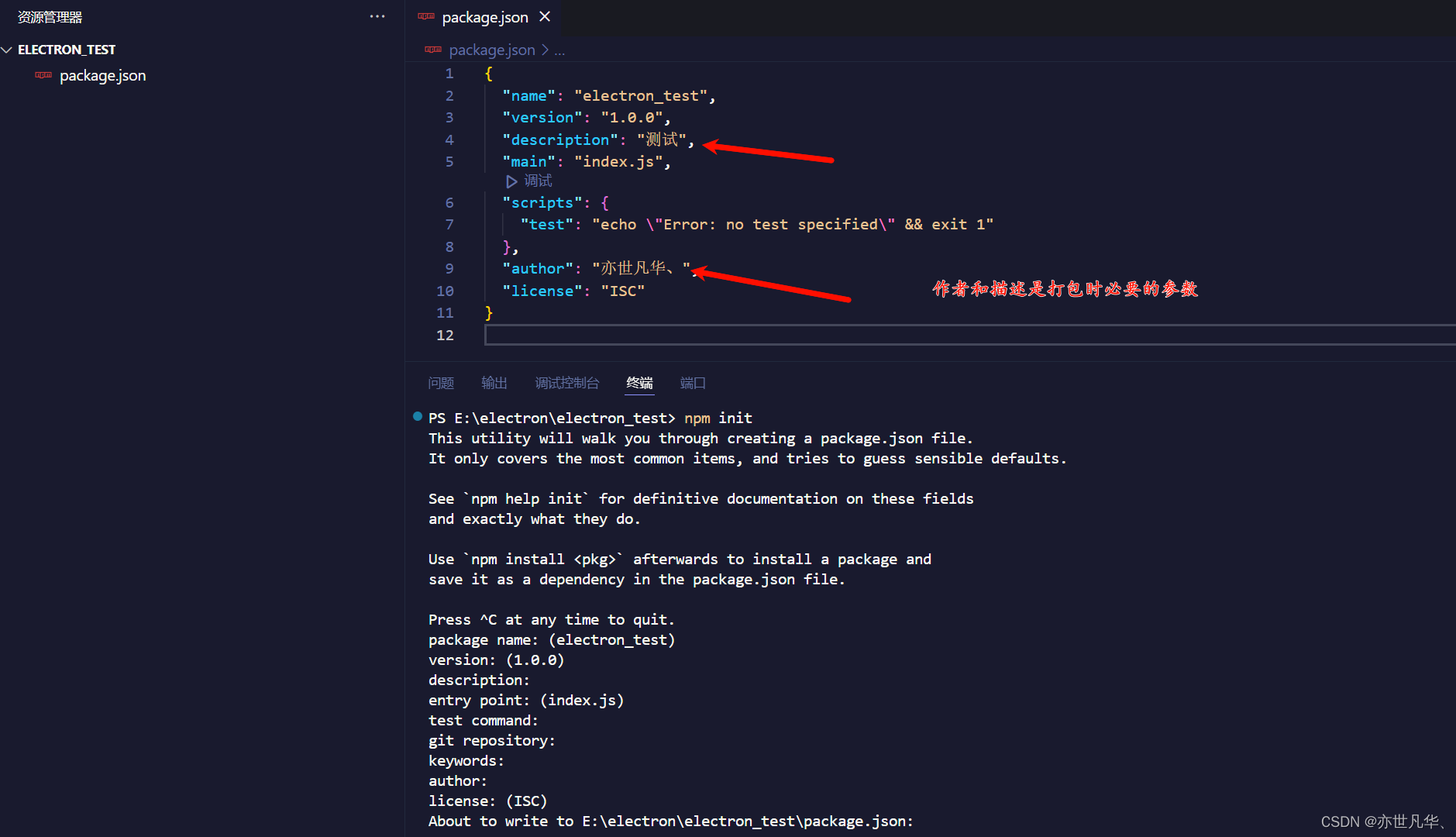
Task: Click the package.json icon on editor tab
Action: 426,16
